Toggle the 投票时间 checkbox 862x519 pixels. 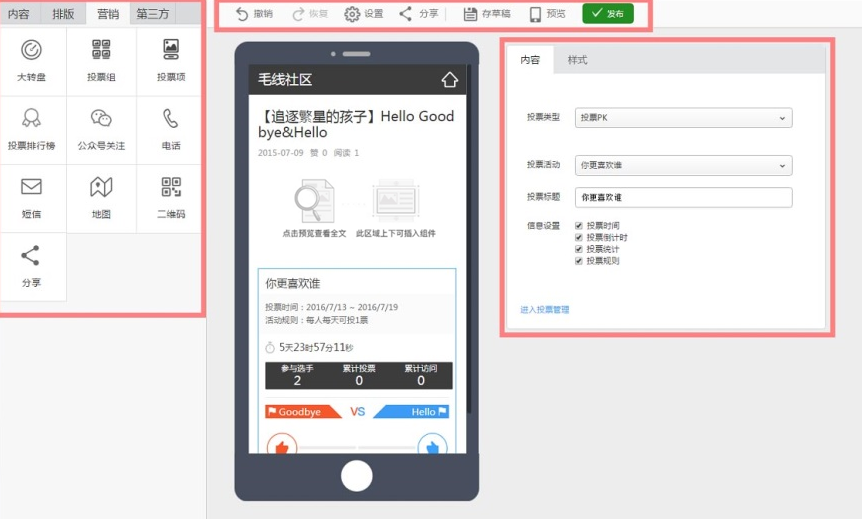[x=579, y=226]
